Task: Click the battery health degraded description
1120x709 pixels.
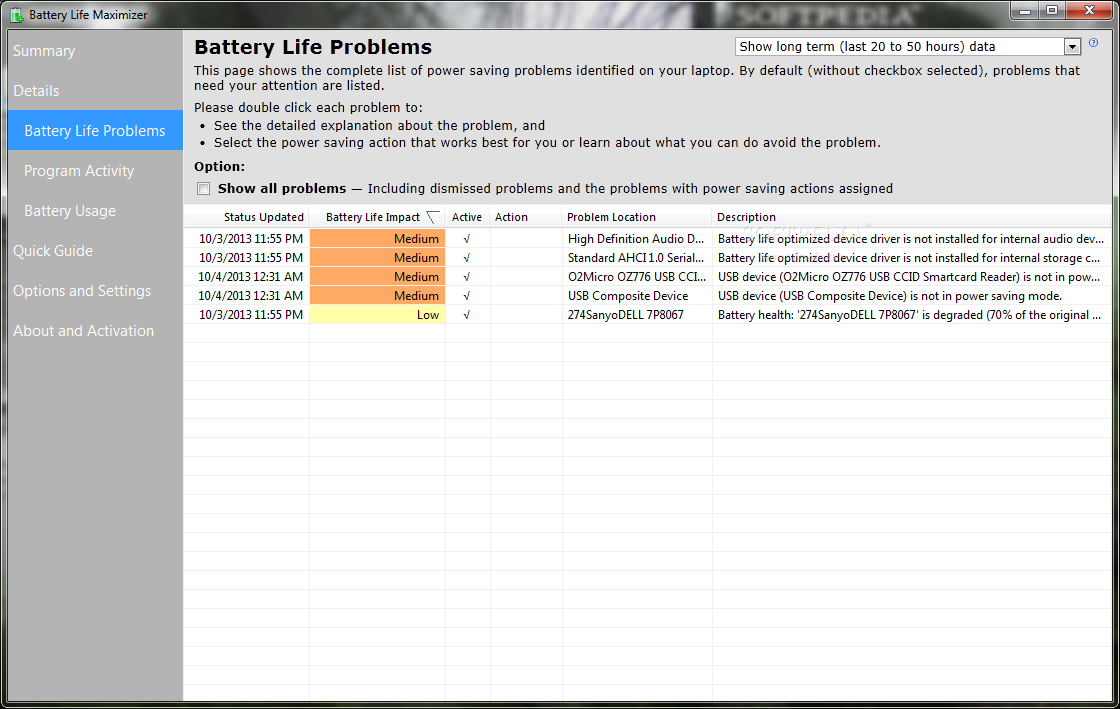Action: [909, 315]
